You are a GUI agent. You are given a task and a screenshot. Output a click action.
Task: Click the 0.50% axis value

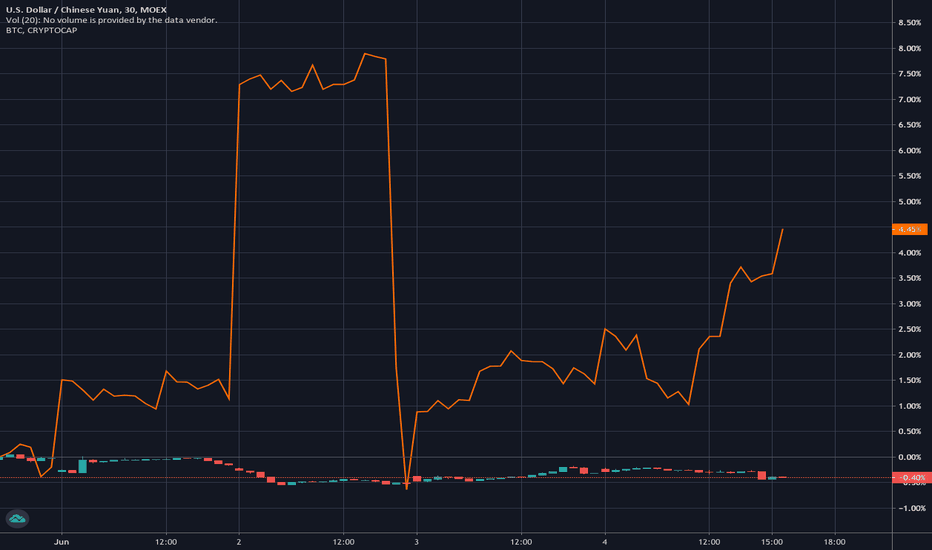coord(909,431)
